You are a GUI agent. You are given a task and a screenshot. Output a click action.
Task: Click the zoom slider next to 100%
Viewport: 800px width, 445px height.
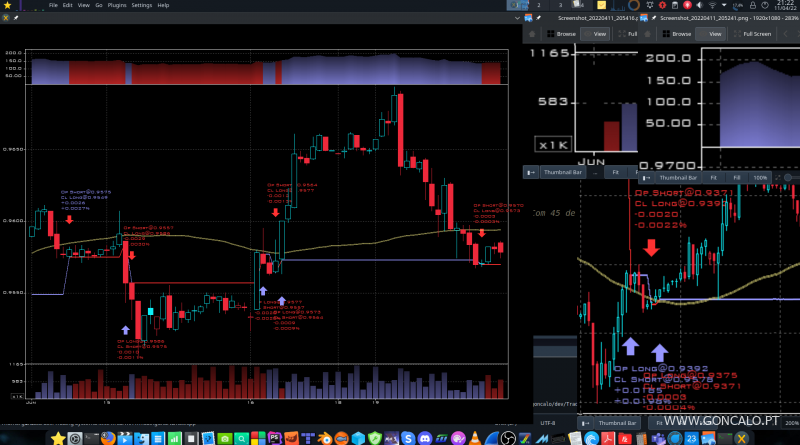coord(790,177)
